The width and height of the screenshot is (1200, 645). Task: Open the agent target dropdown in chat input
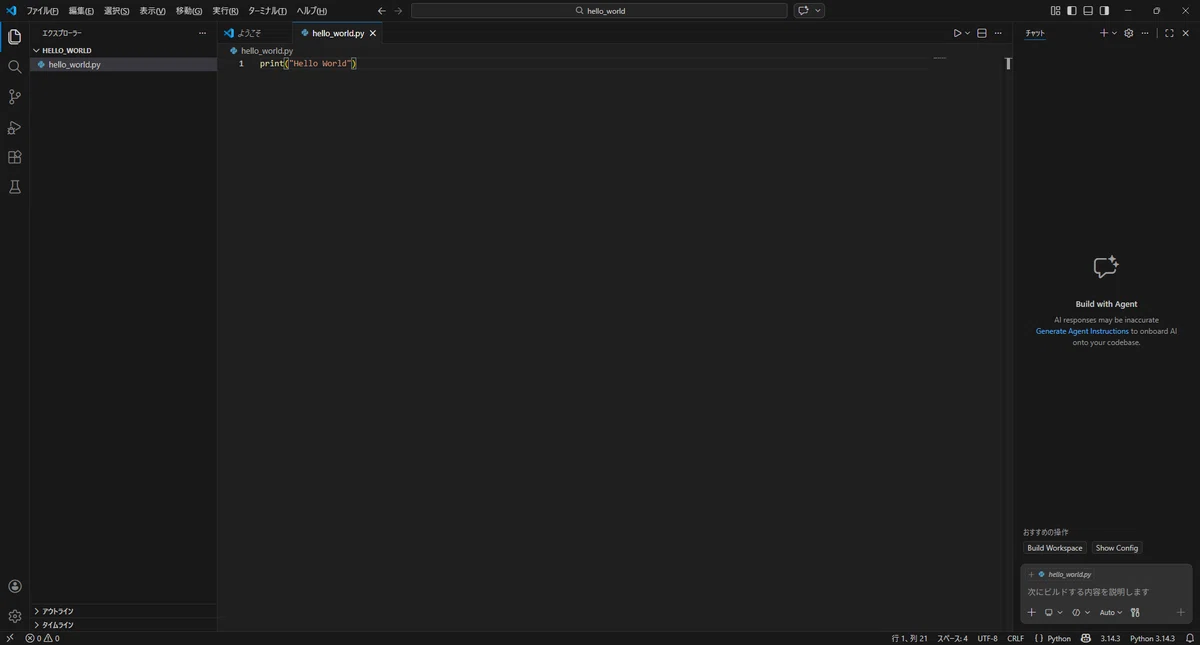coord(1053,612)
